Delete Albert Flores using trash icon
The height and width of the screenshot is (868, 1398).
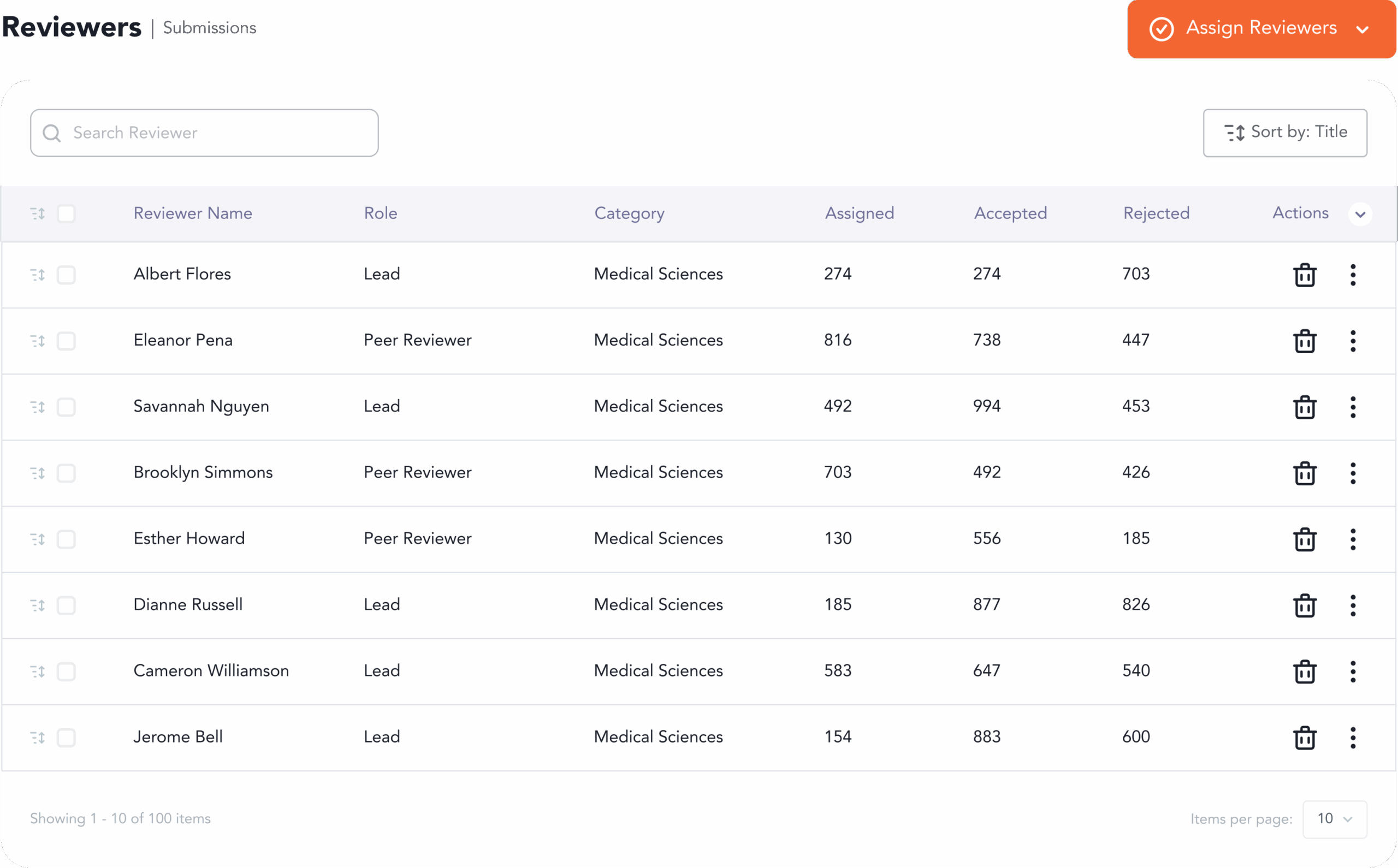tap(1305, 275)
